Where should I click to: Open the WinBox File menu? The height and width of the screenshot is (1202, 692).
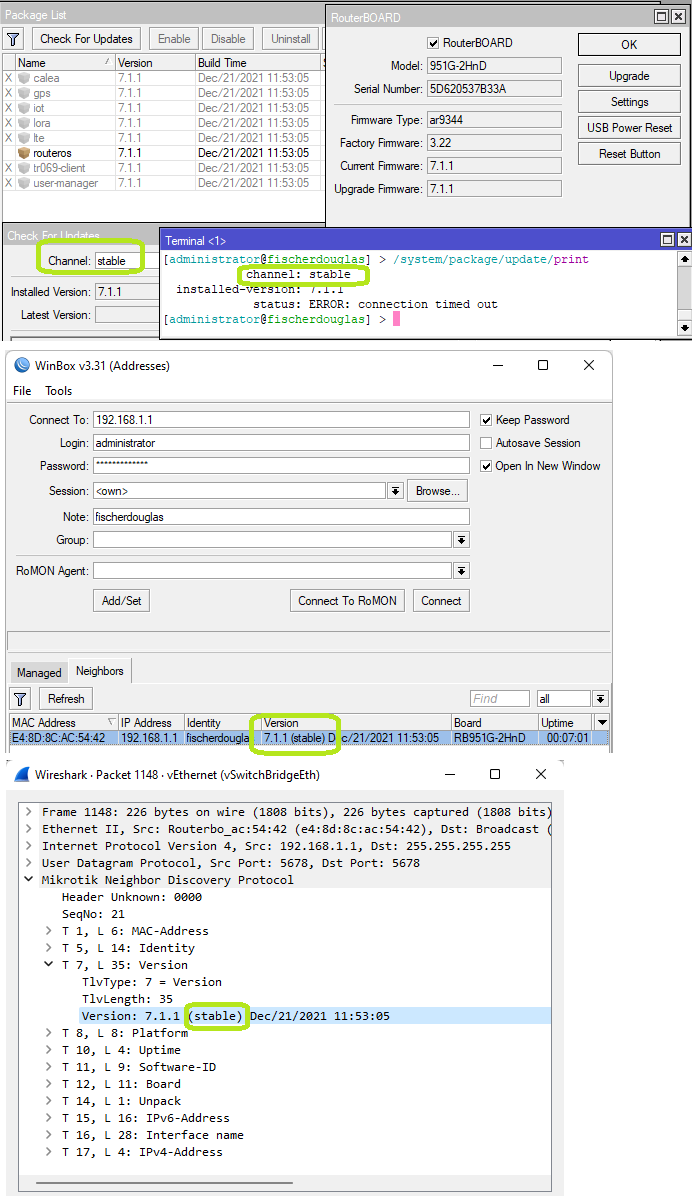22,391
